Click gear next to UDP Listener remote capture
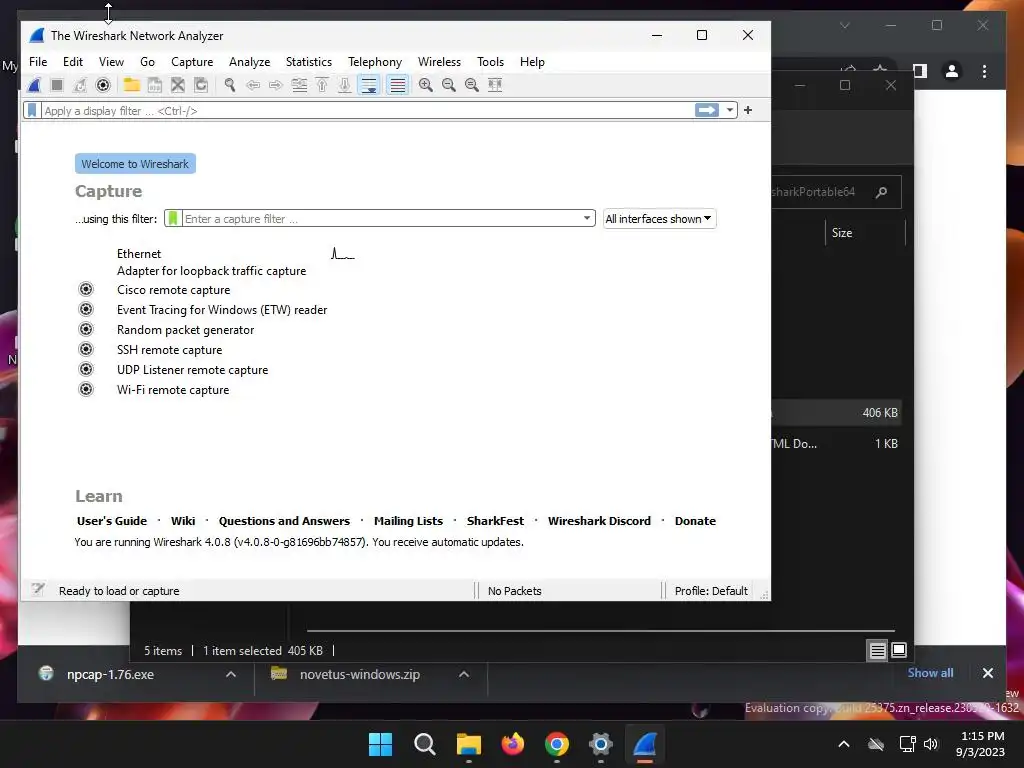 click(x=86, y=369)
